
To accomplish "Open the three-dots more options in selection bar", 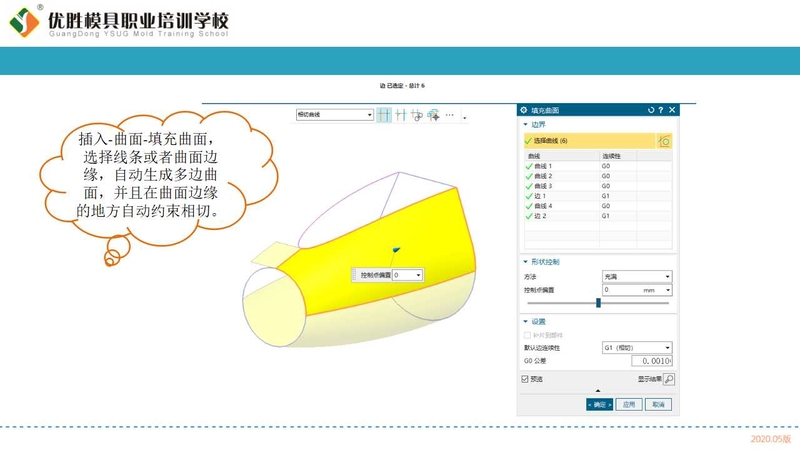I will (449, 115).
